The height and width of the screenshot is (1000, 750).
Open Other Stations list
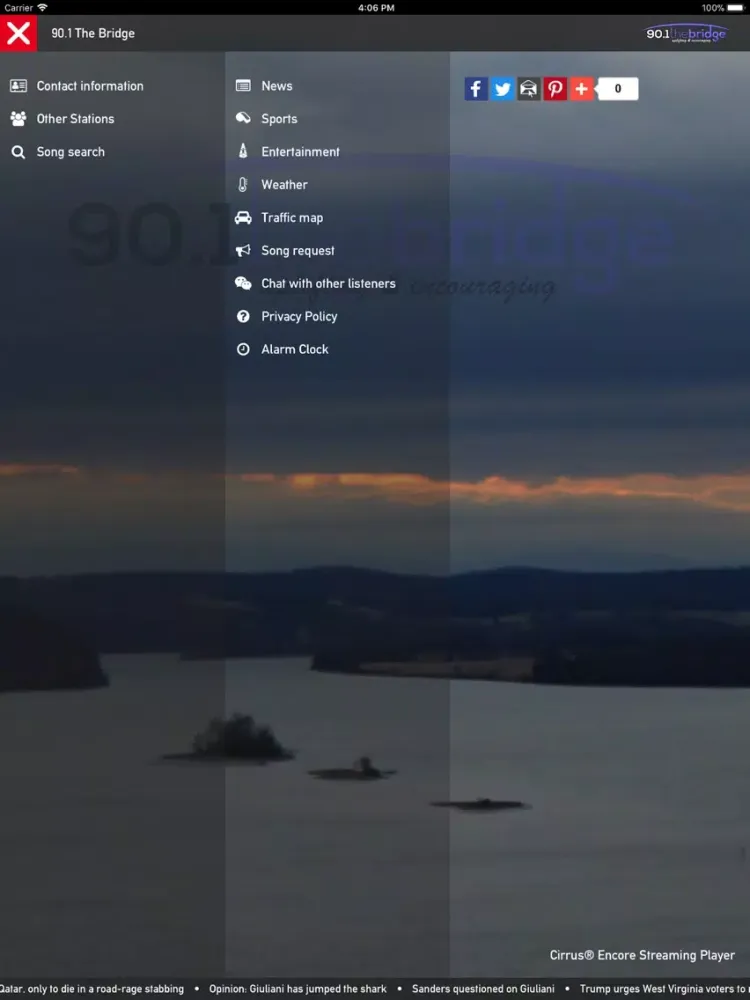click(x=75, y=119)
